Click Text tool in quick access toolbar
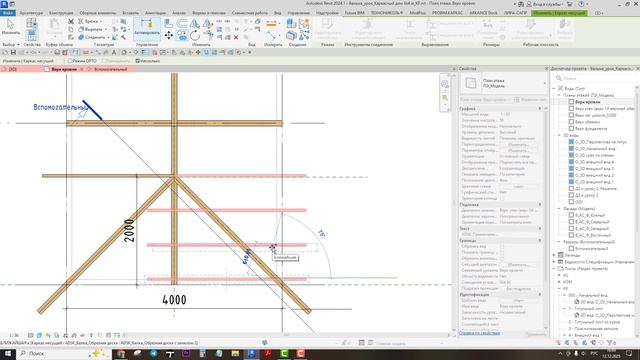Screen dimensions: 640x360 click(114, 52)
